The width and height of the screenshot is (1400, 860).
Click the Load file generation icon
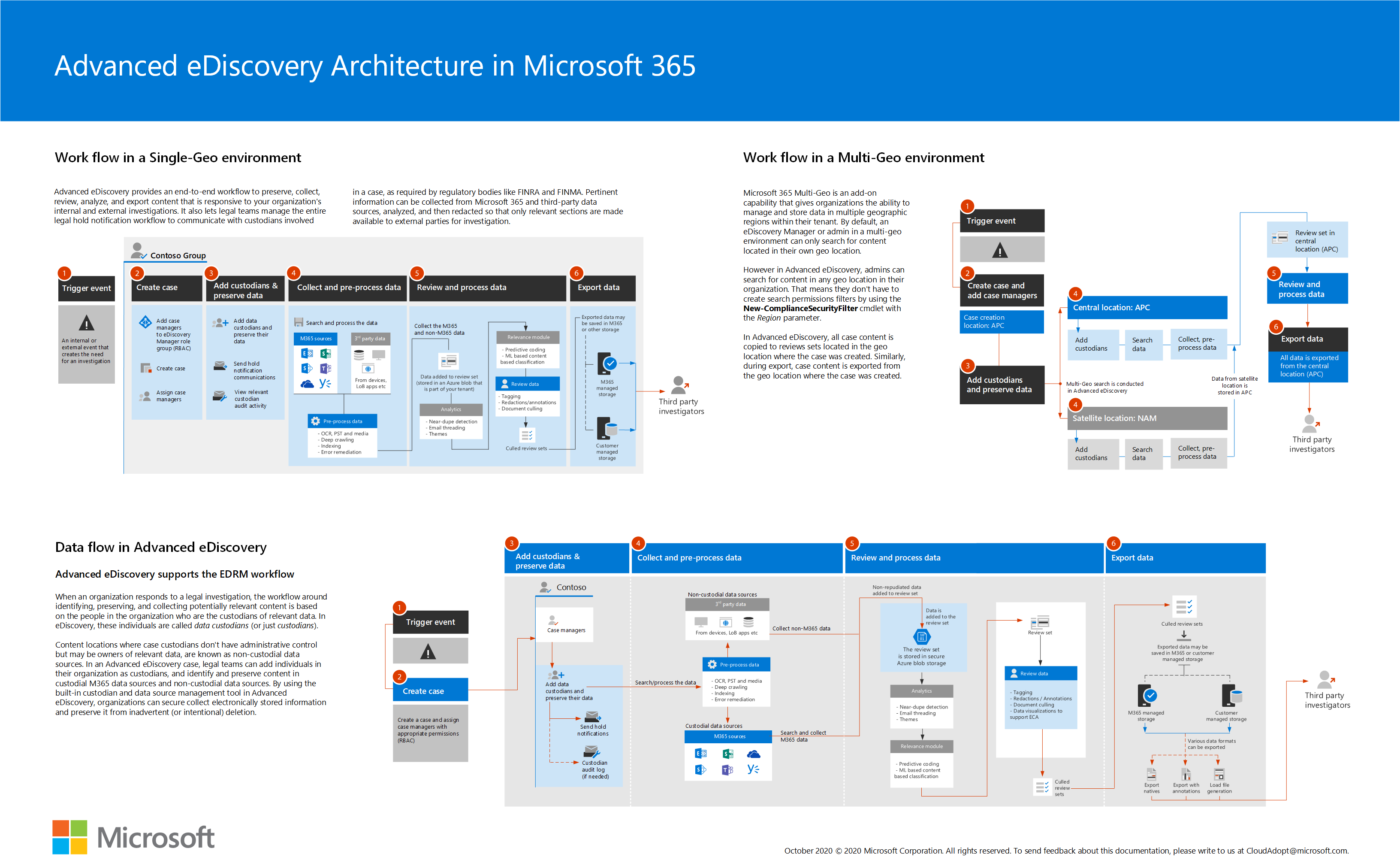click(x=1219, y=774)
